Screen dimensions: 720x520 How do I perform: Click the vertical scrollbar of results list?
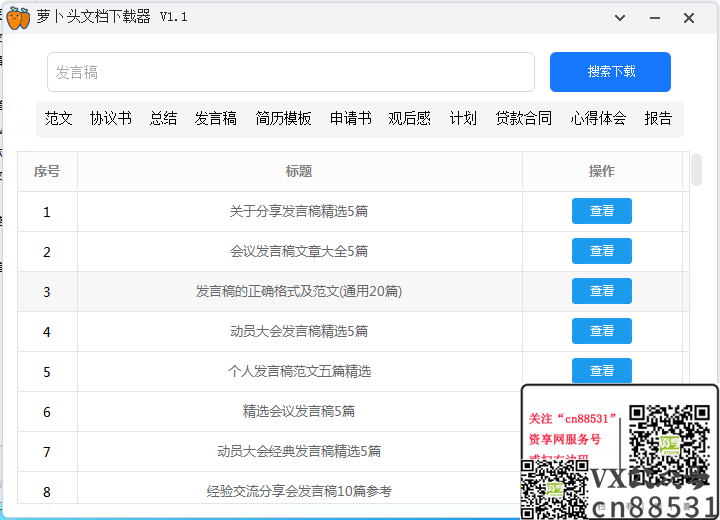tap(696, 170)
